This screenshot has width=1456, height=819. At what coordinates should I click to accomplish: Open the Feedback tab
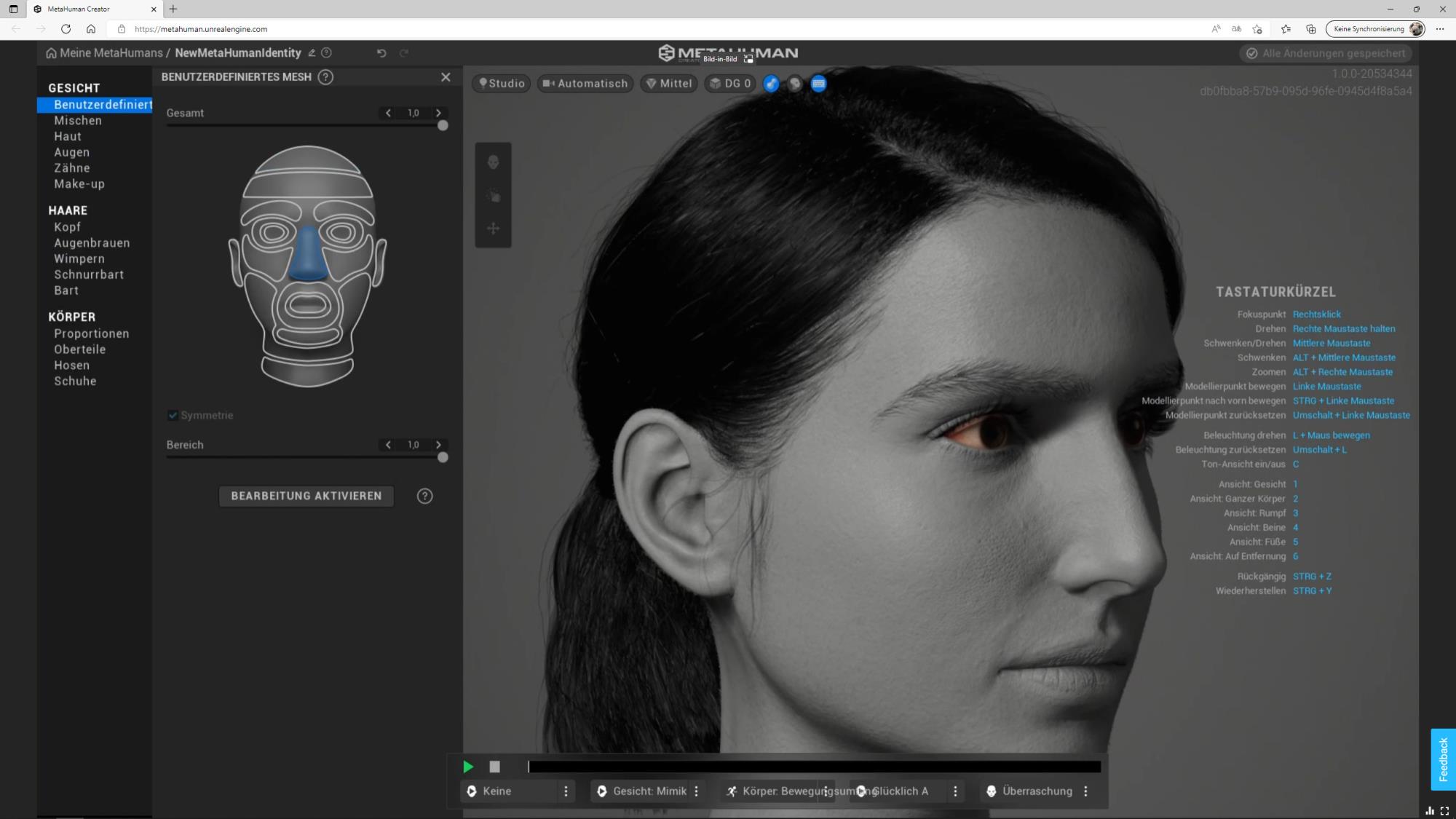click(1443, 759)
